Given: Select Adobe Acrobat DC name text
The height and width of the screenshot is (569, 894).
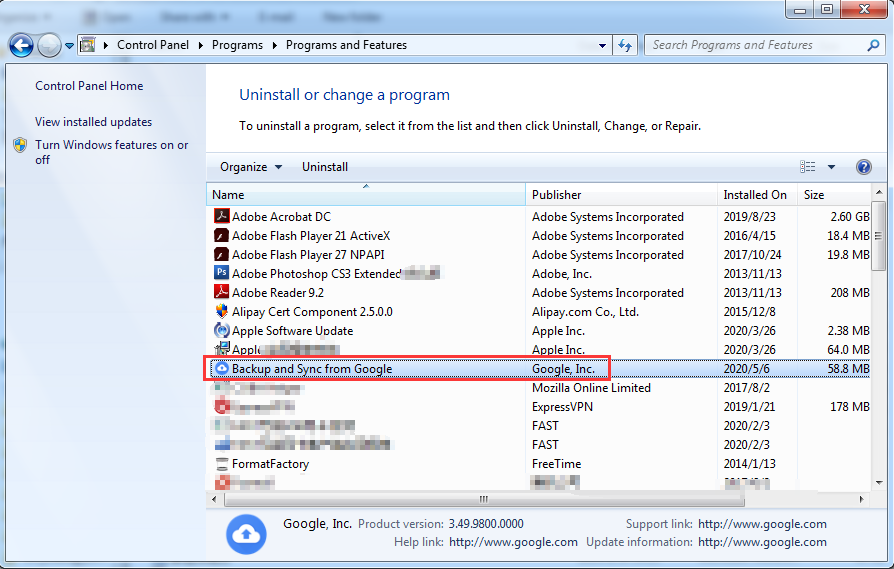Looking at the screenshot, I should 281,217.
